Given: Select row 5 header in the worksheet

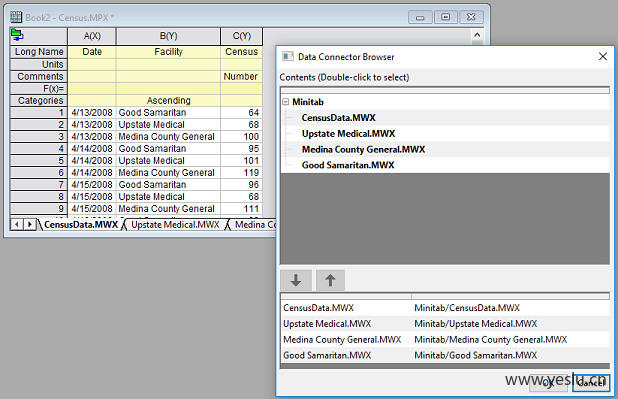Looking at the screenshot, I should 39,161.
